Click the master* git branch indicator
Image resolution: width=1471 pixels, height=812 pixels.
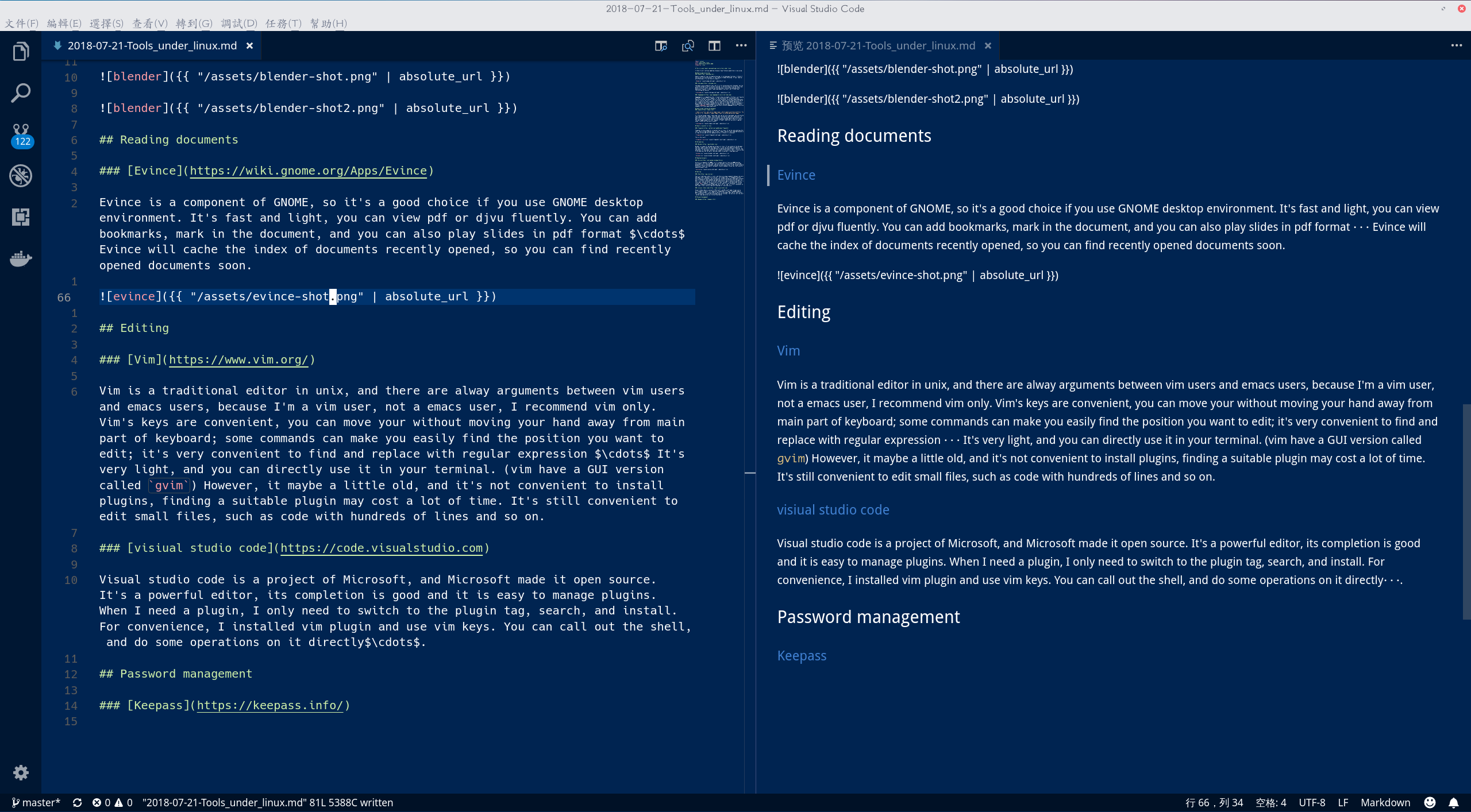[36, 803]
